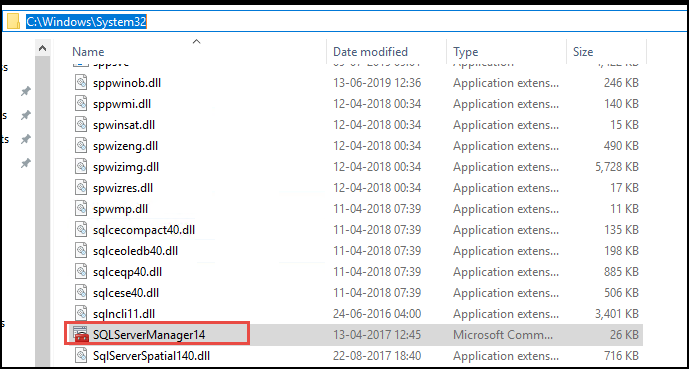The width and height of the screenshot is (689, 369).
Task: Click file name sqlncli11.dll
Action: [124, 314]
